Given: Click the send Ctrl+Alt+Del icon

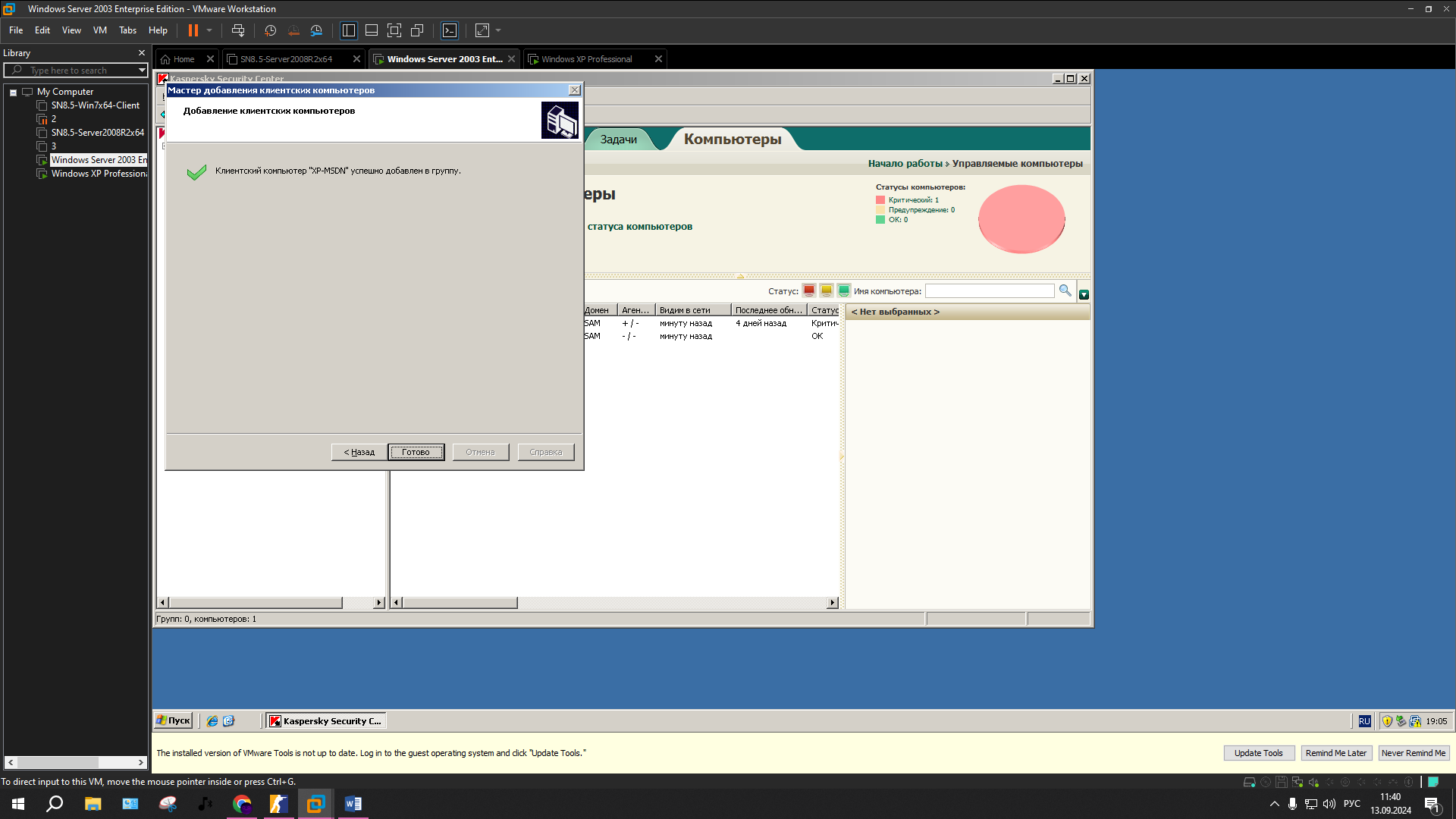Looking at the screenshot, I should point(238,30).
